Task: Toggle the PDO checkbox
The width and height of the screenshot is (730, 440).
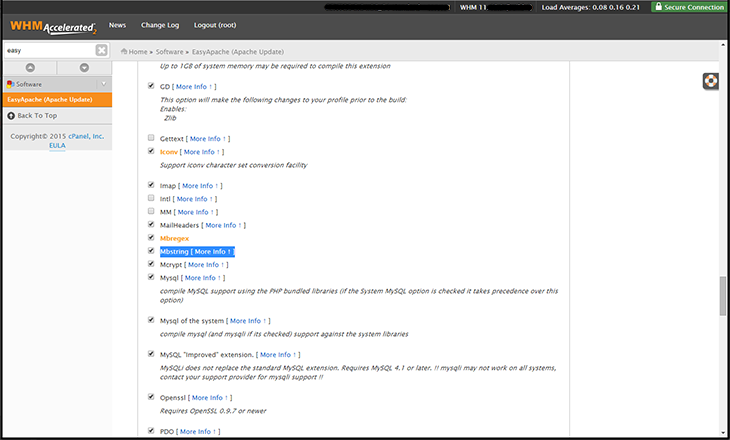Action: (x=151, y=431)
